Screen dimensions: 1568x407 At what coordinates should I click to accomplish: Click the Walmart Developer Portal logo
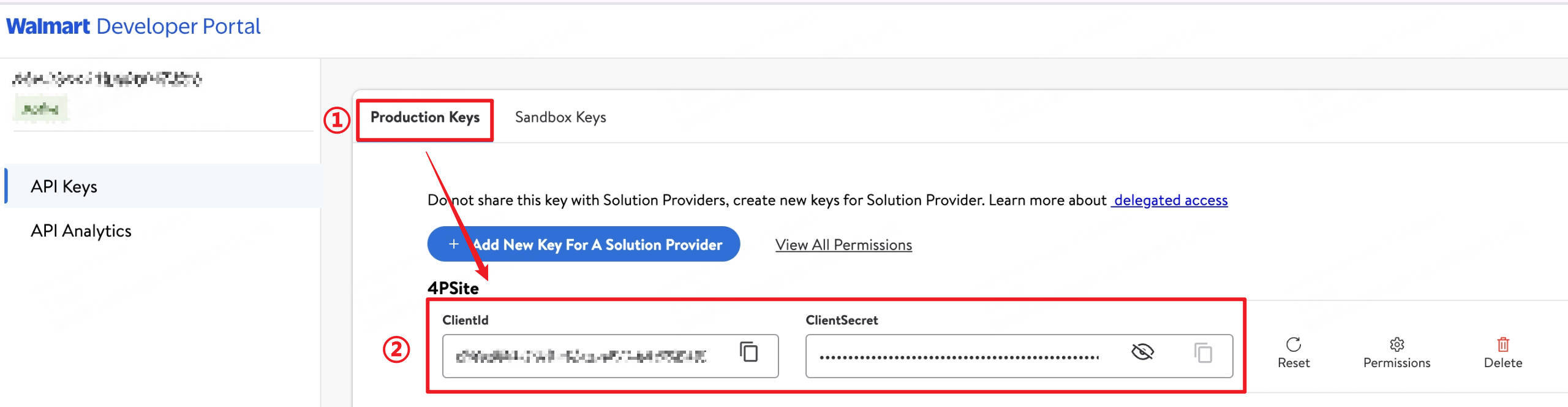[x=133, y=26]
